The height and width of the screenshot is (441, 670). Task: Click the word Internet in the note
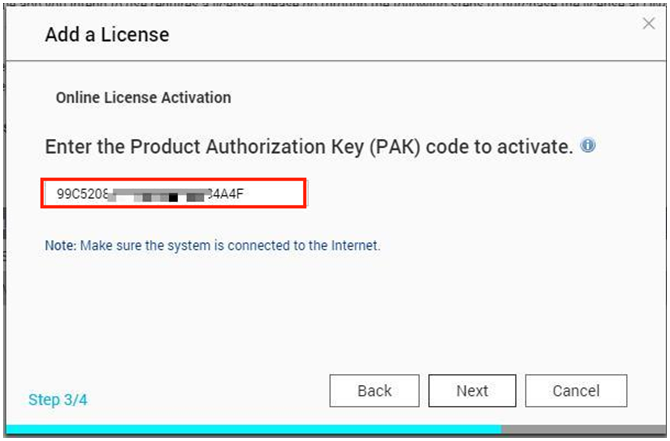point(356,246)
